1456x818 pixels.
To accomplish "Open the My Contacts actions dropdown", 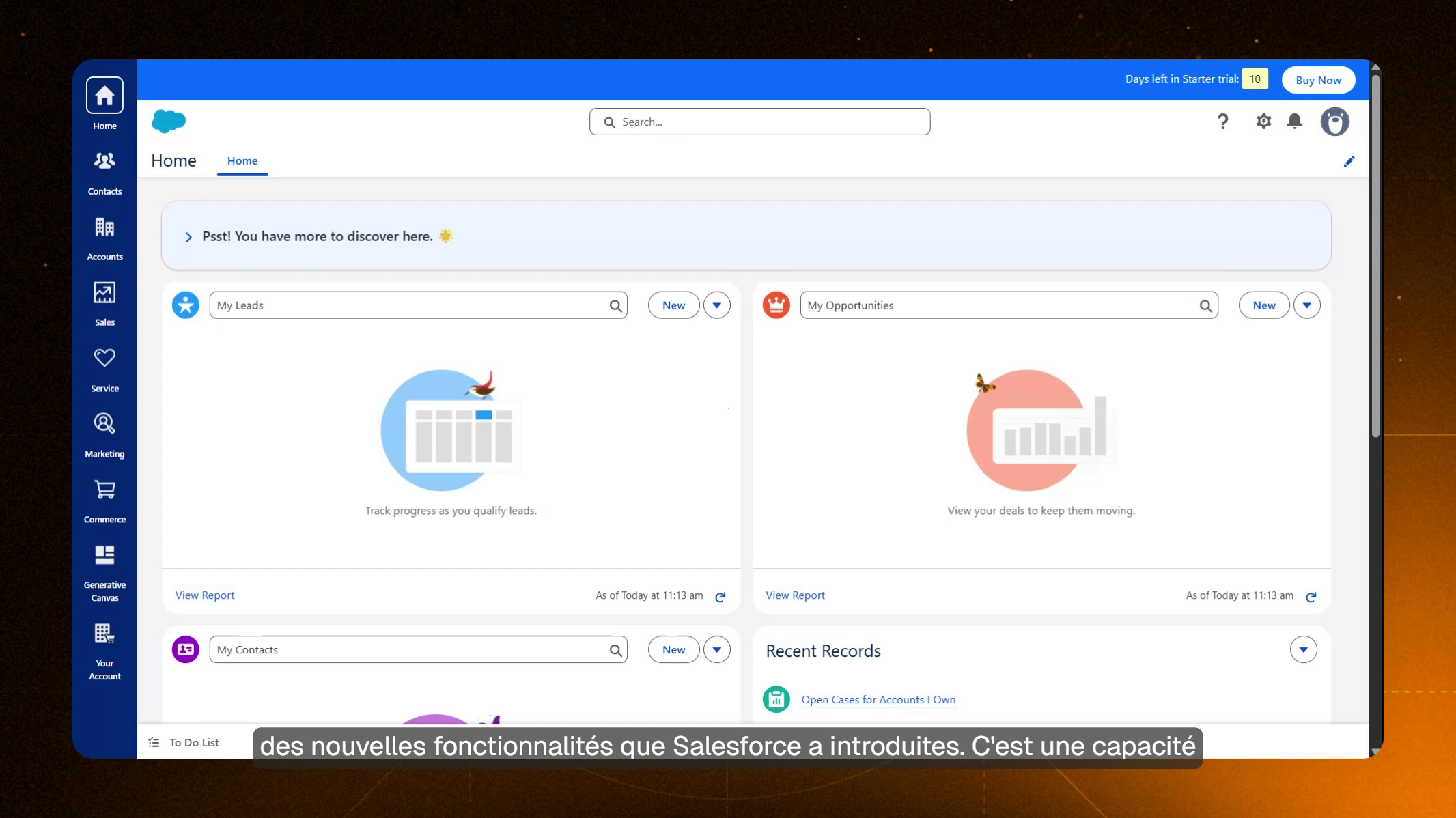I will (716, 649).
